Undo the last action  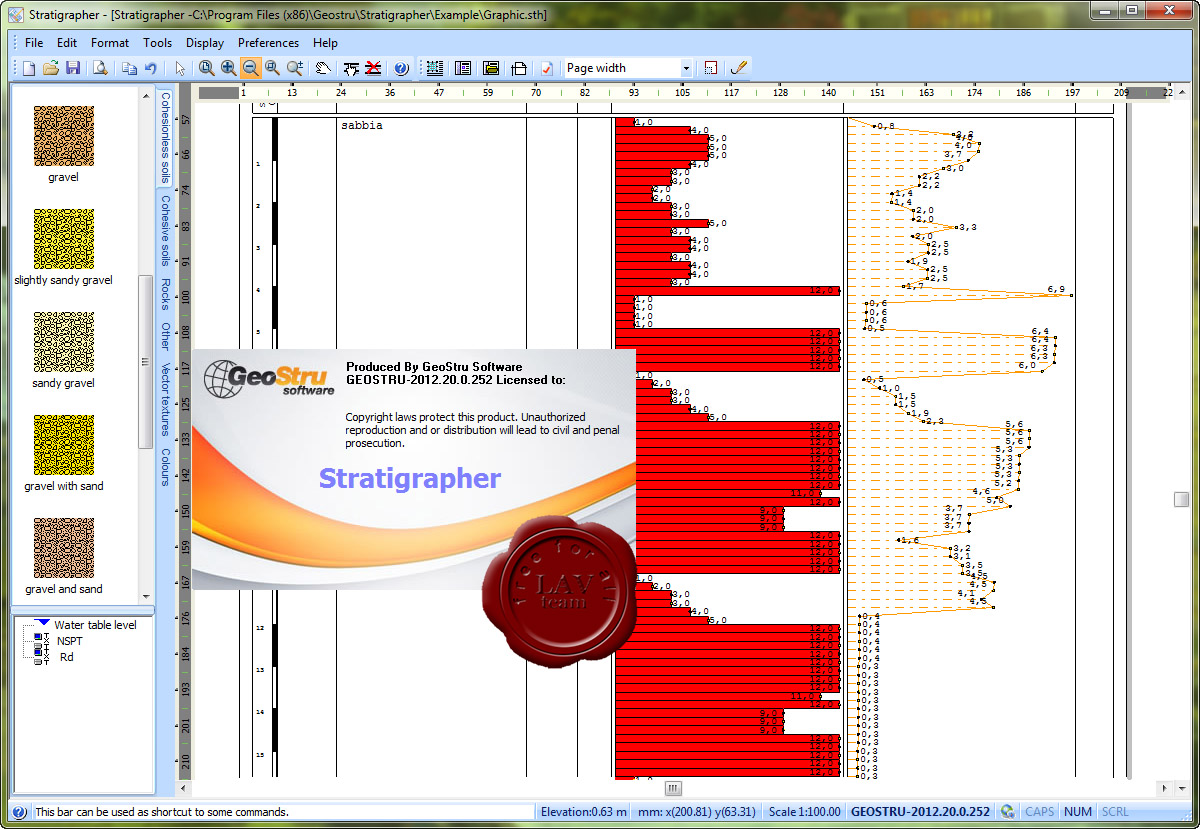(151, 68)
